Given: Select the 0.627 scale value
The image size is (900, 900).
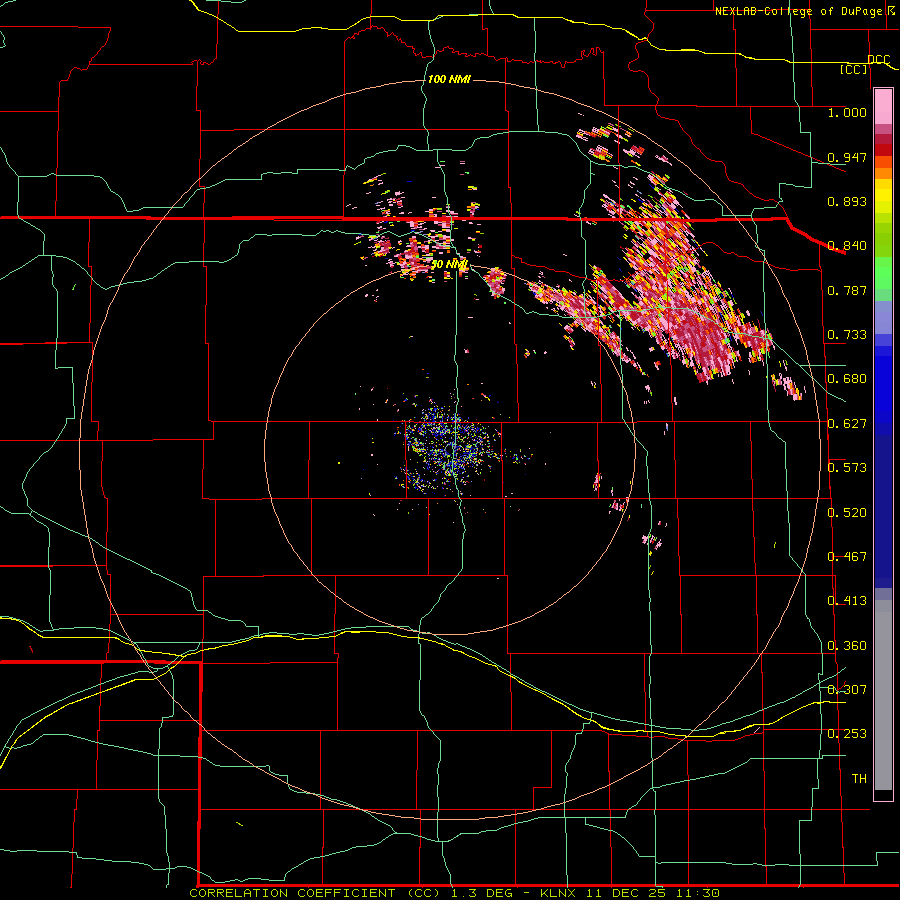Looking at the screenshot, I should pyautogui.click(x=847, y=424).
